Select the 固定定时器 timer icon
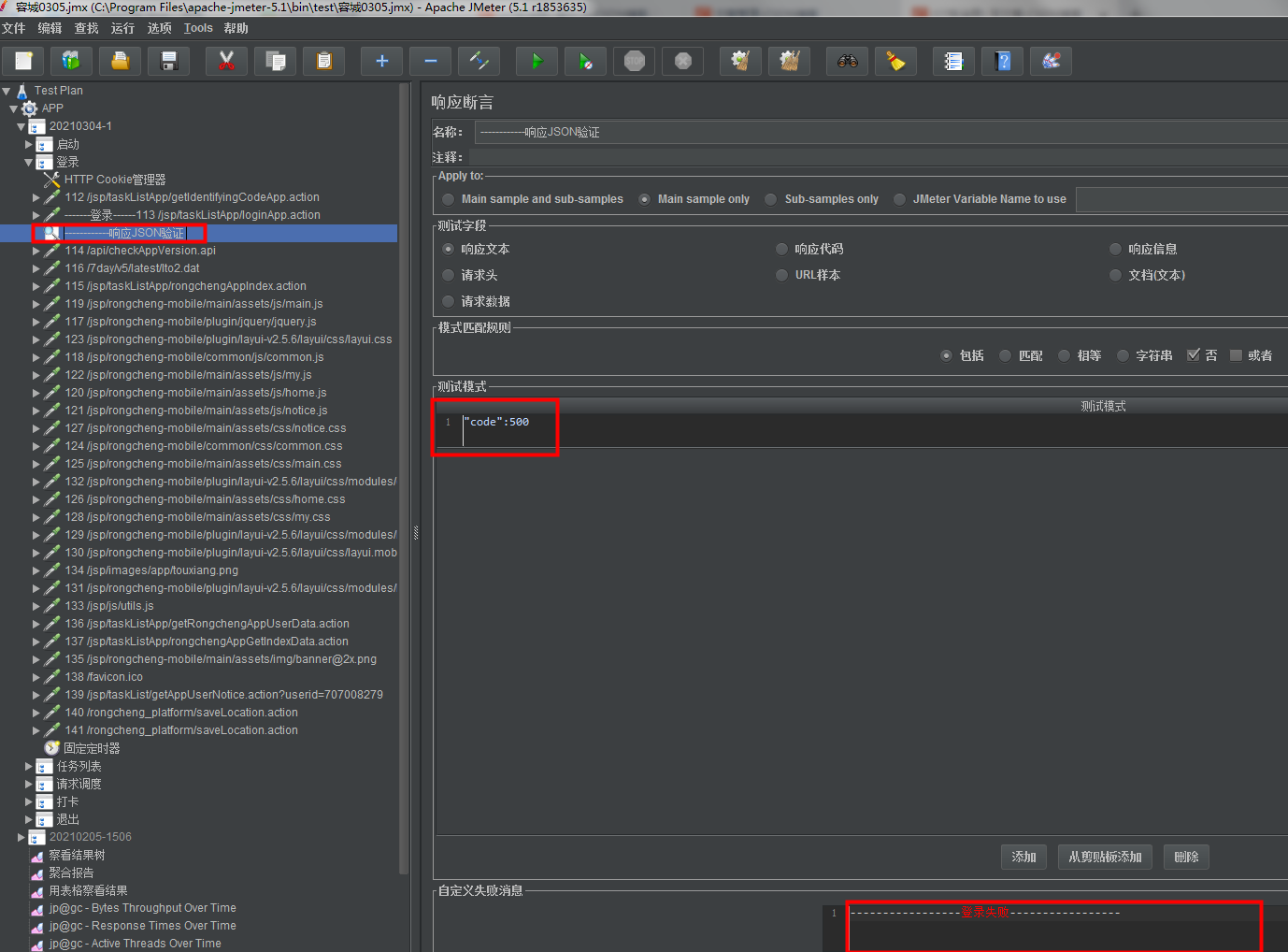Screen dimensions: 1288x952 [x=51, y=747]
